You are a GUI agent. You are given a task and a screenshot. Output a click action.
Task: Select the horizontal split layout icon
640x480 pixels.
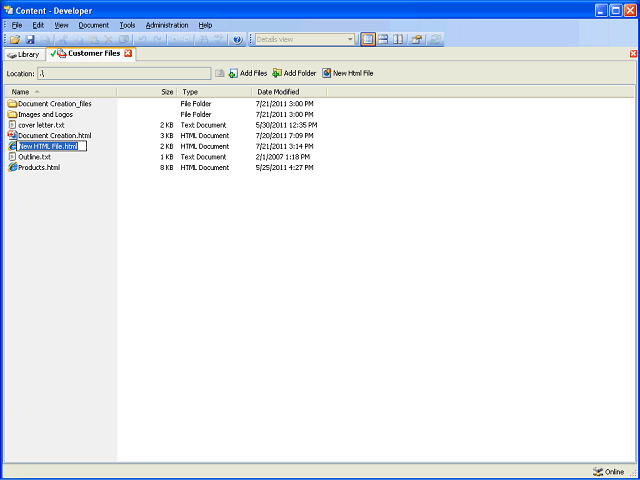click(x=383, y=40)
